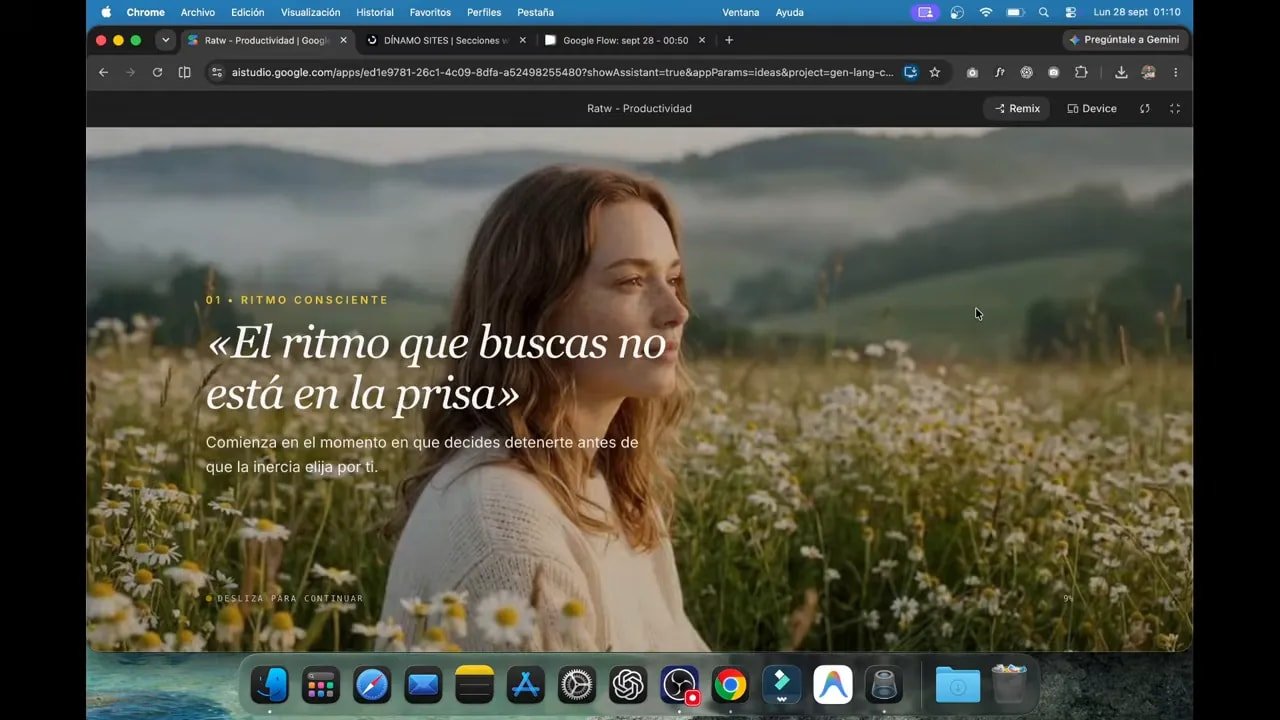Click the purple screen sharing status icon

[x=925, y=12]
